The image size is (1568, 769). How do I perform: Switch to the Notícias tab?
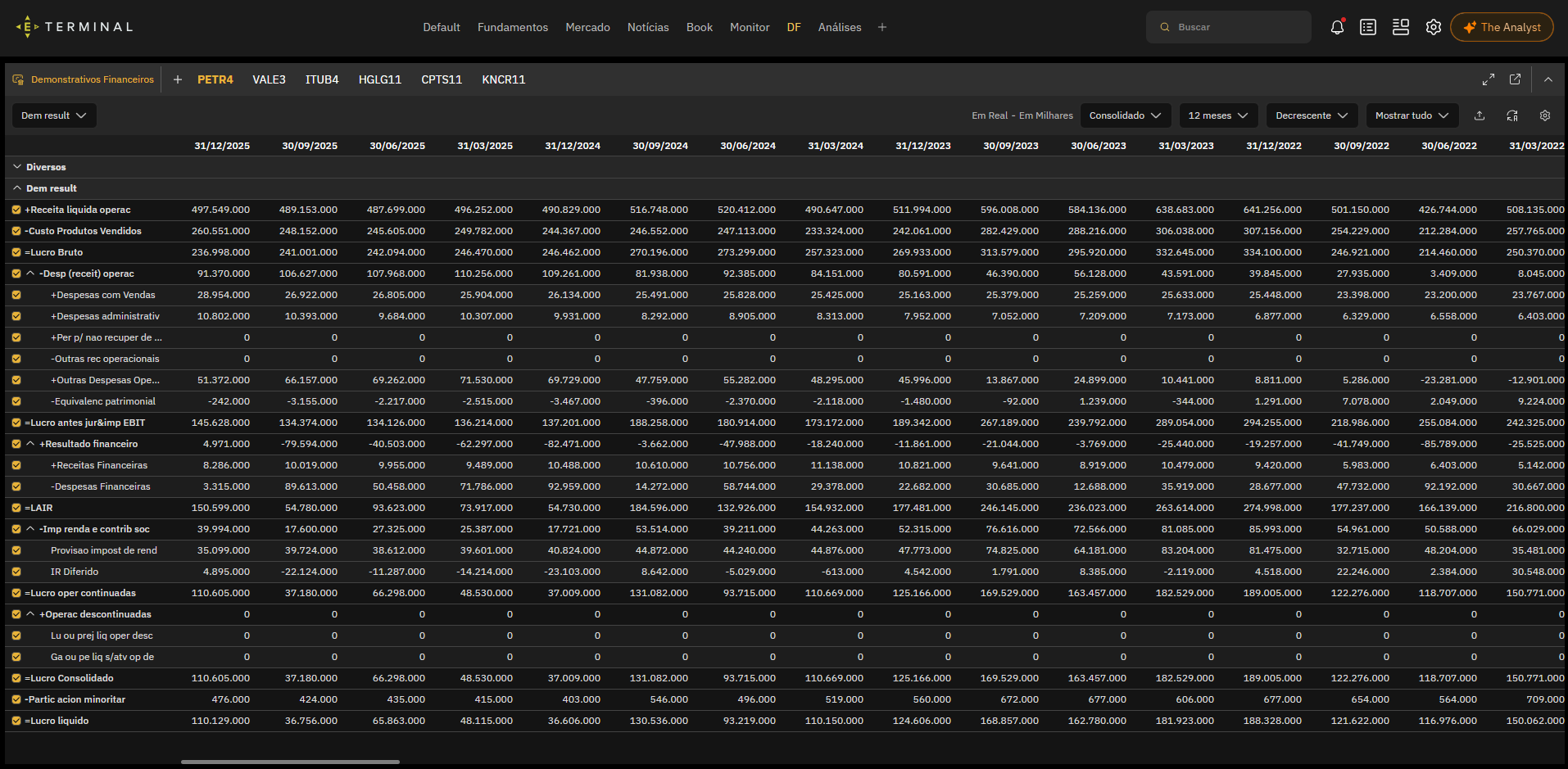click(648, 27)
